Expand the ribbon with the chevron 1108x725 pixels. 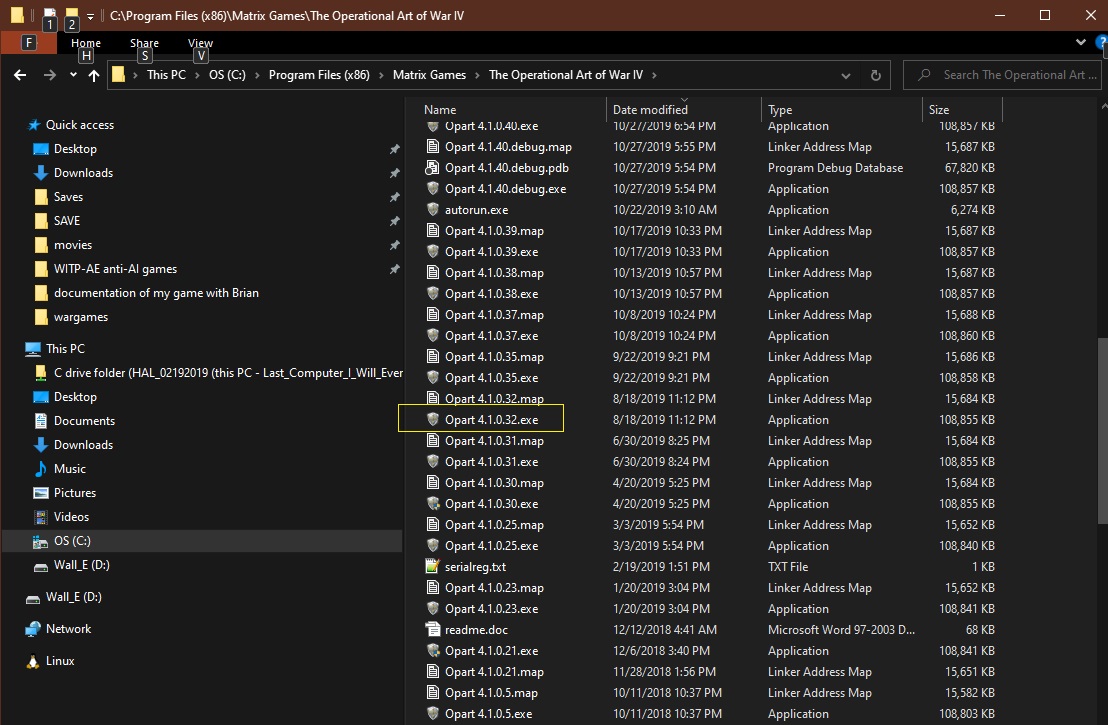click(x=1080, y=42)
